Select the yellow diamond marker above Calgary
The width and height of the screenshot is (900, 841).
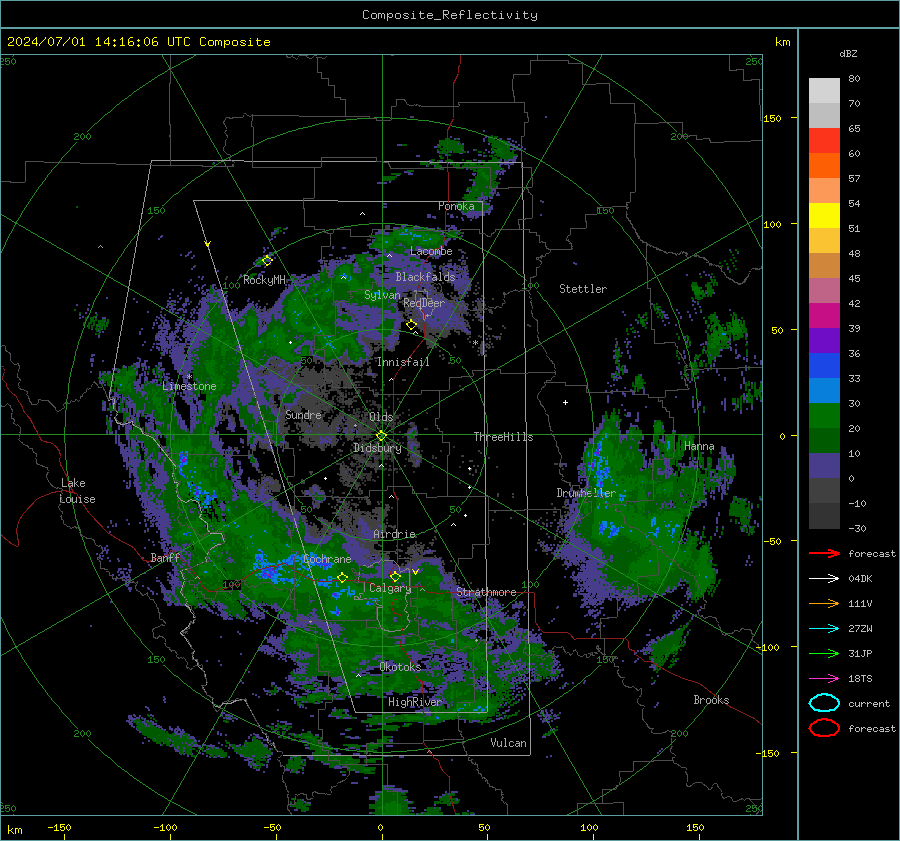[395, 576]
